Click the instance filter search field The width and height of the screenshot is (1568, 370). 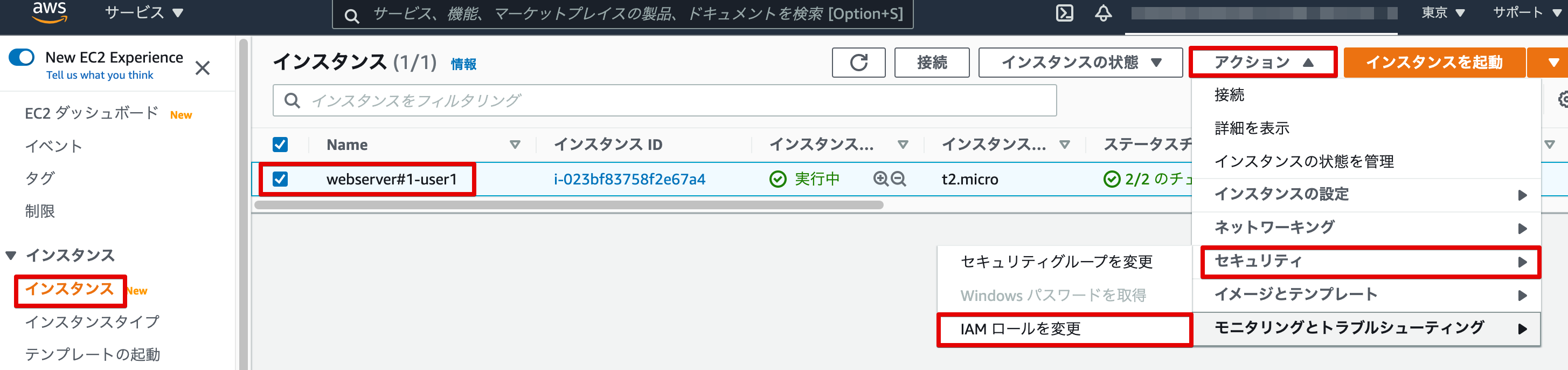coord(665,100)
